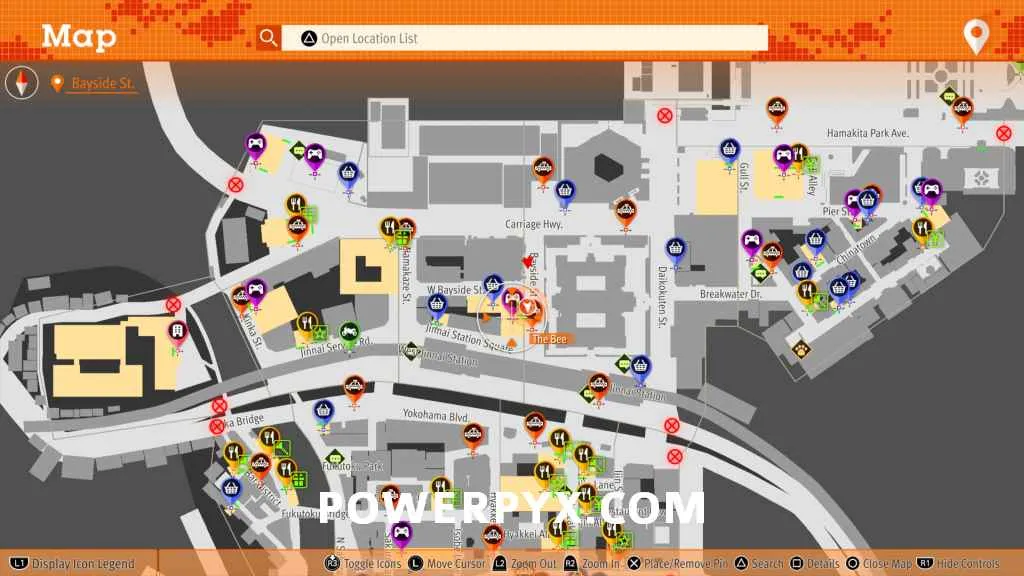
Task: Select the game controller pin near Breakwater Dr.
Action: (751, 241)
